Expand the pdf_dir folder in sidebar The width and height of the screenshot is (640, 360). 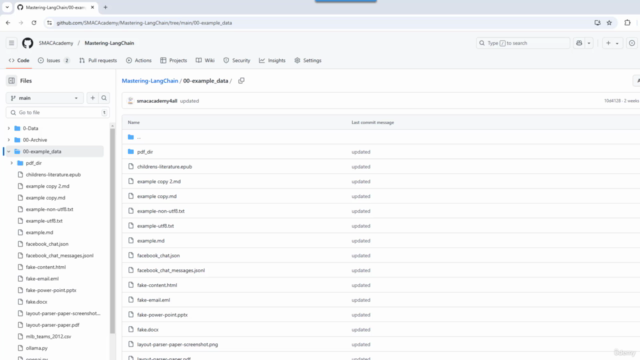(x=11, y=163)
